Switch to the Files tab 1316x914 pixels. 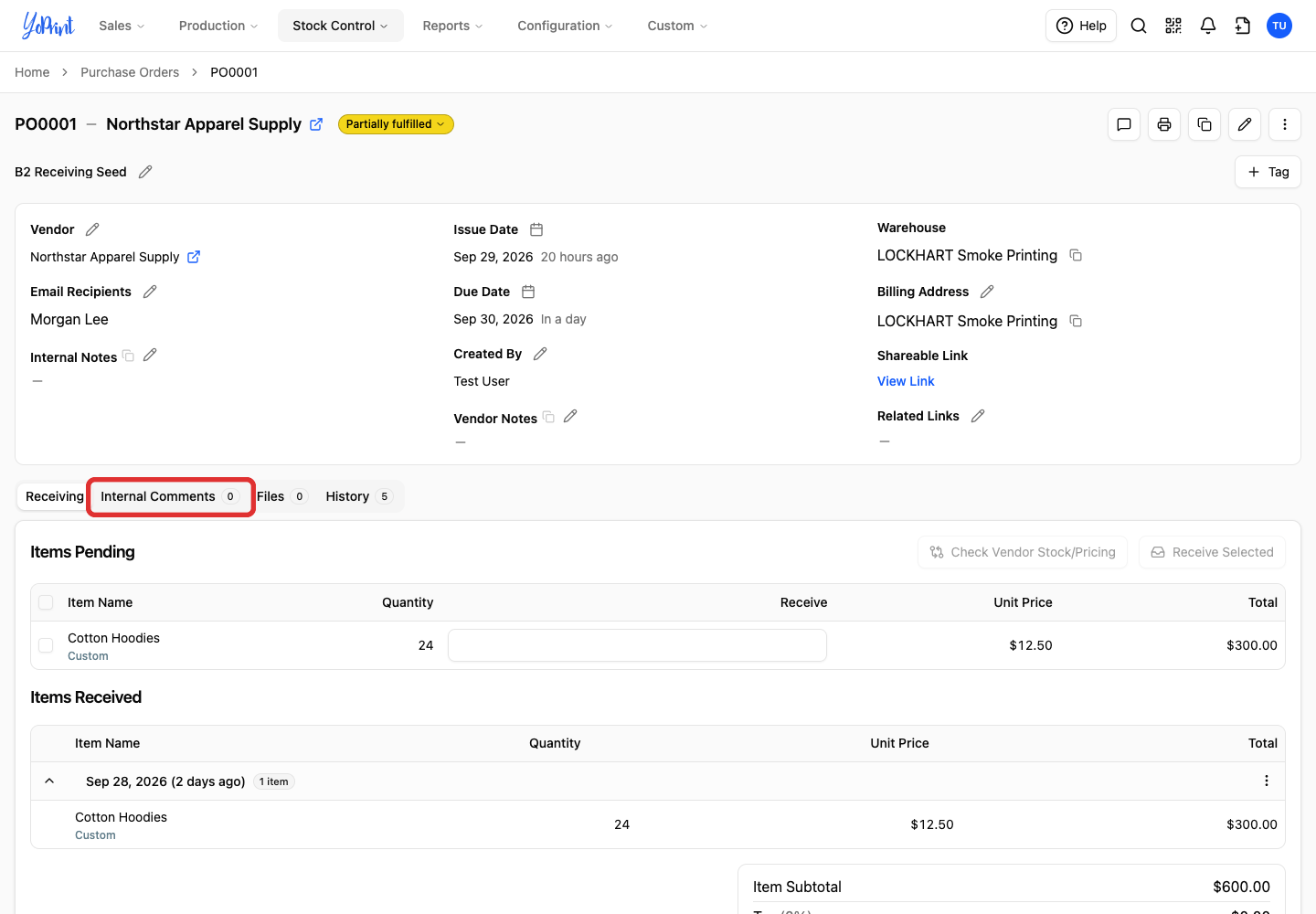coord(281,496)
